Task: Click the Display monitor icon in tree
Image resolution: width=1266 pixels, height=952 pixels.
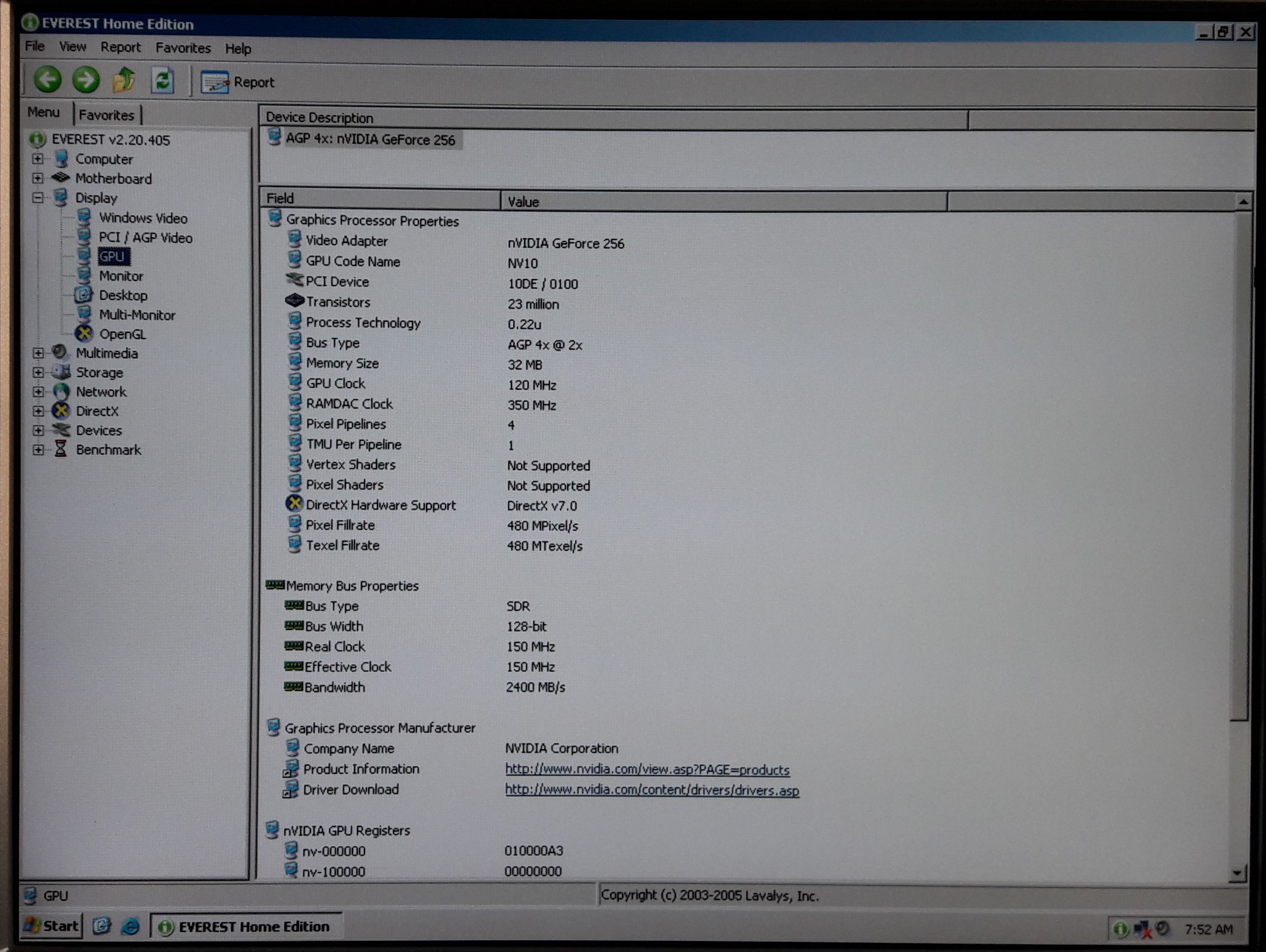Action: pos(61,198)
